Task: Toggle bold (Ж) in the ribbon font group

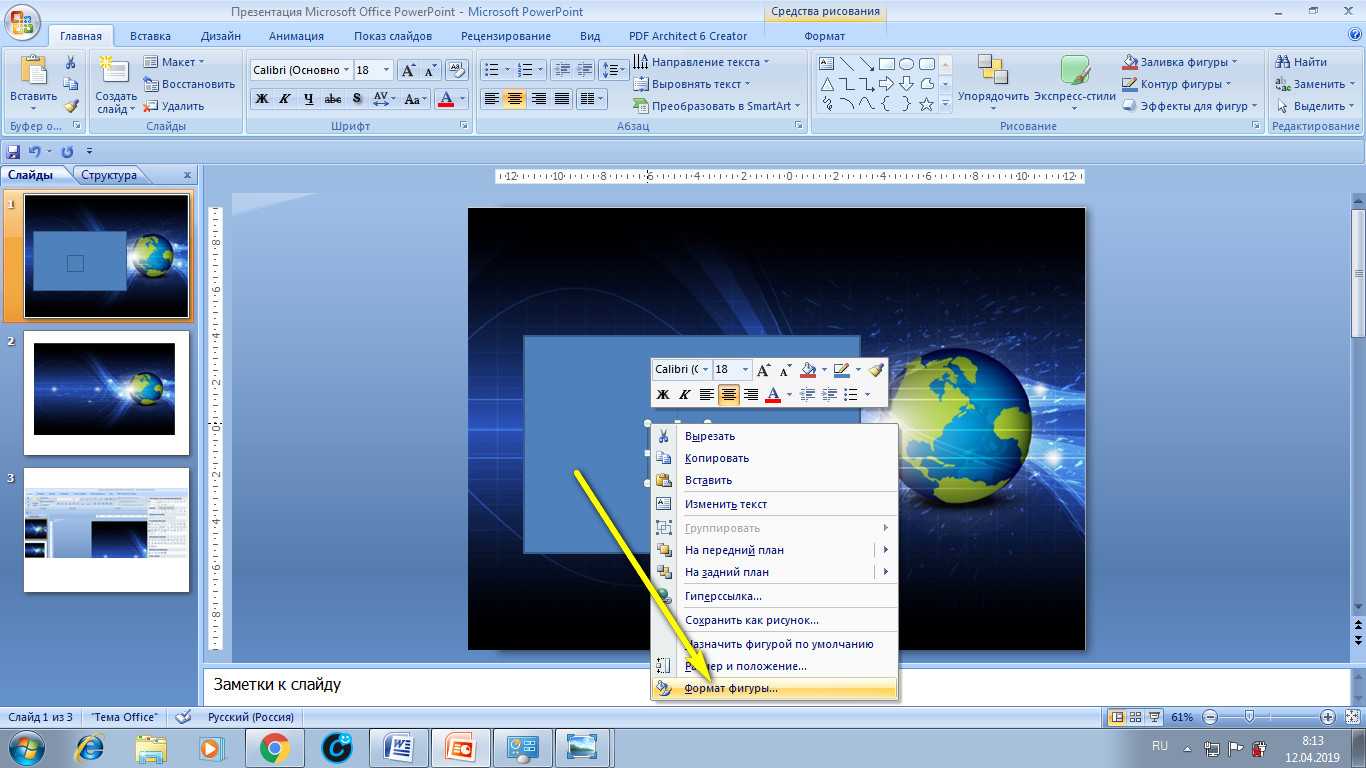Action: [262, 99]
